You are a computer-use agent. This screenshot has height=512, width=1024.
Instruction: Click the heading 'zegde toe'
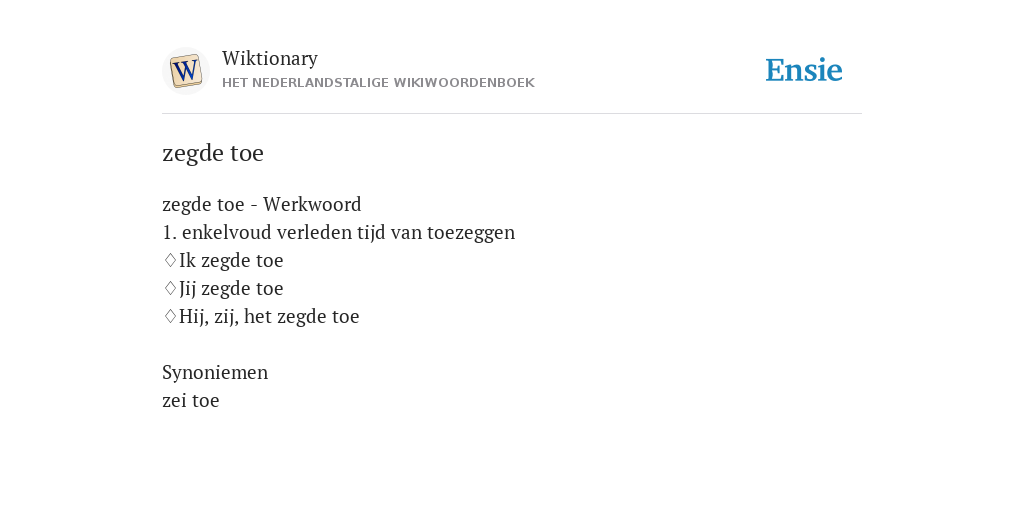point(213,153)
